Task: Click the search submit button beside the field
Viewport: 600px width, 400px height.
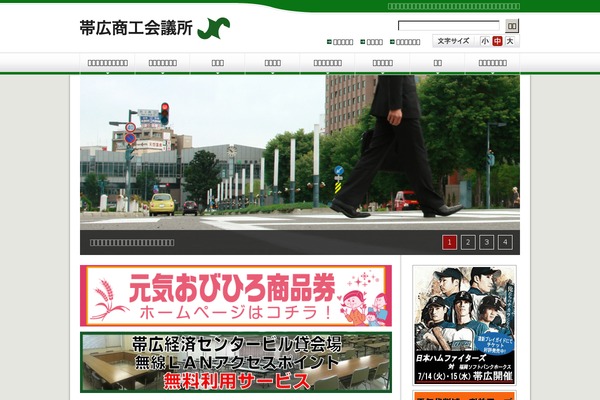Action: pos(512,26)
